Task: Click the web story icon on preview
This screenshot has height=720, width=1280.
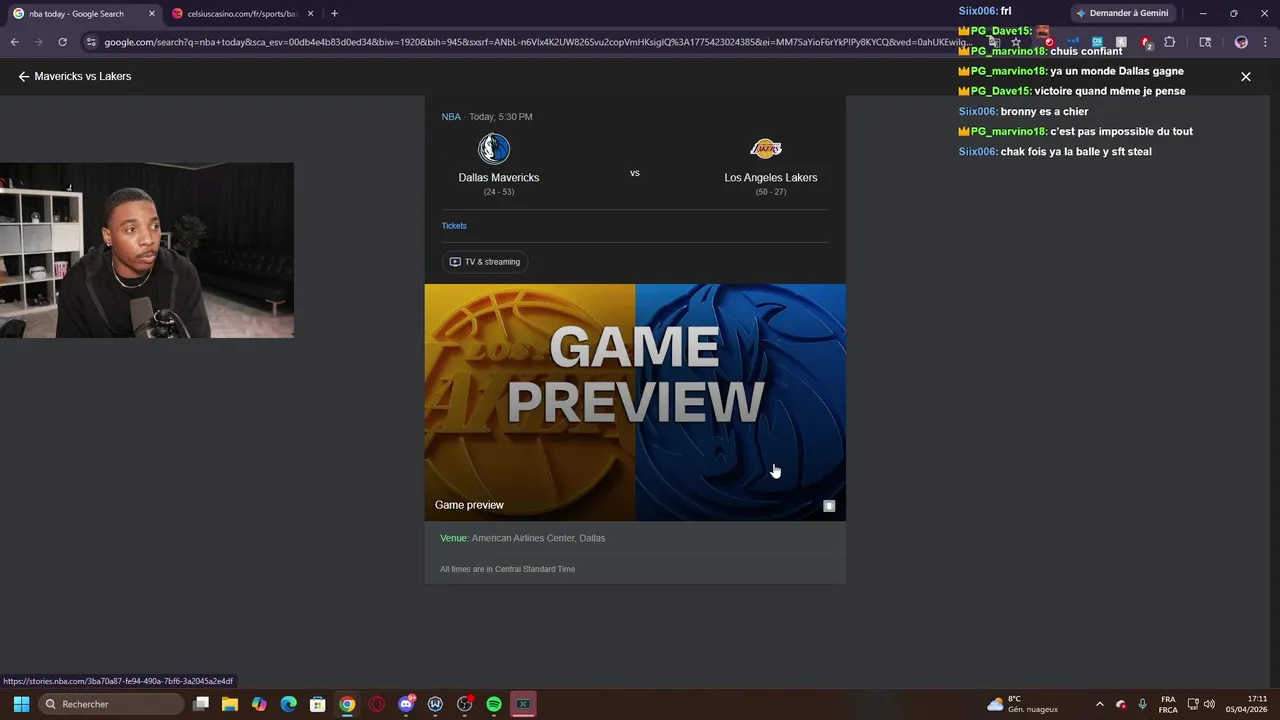Action: point(829,506)
